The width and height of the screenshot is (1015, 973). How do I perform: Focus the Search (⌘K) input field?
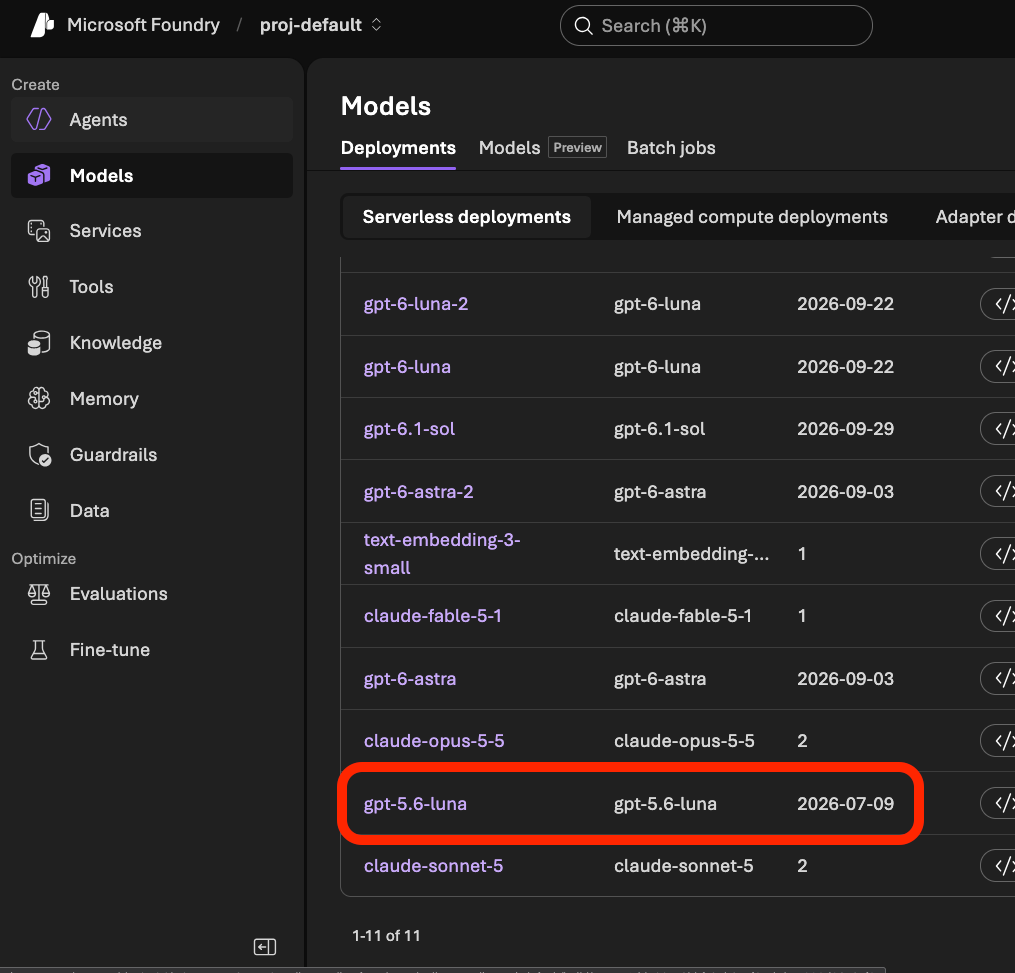[x=716, y=26]
